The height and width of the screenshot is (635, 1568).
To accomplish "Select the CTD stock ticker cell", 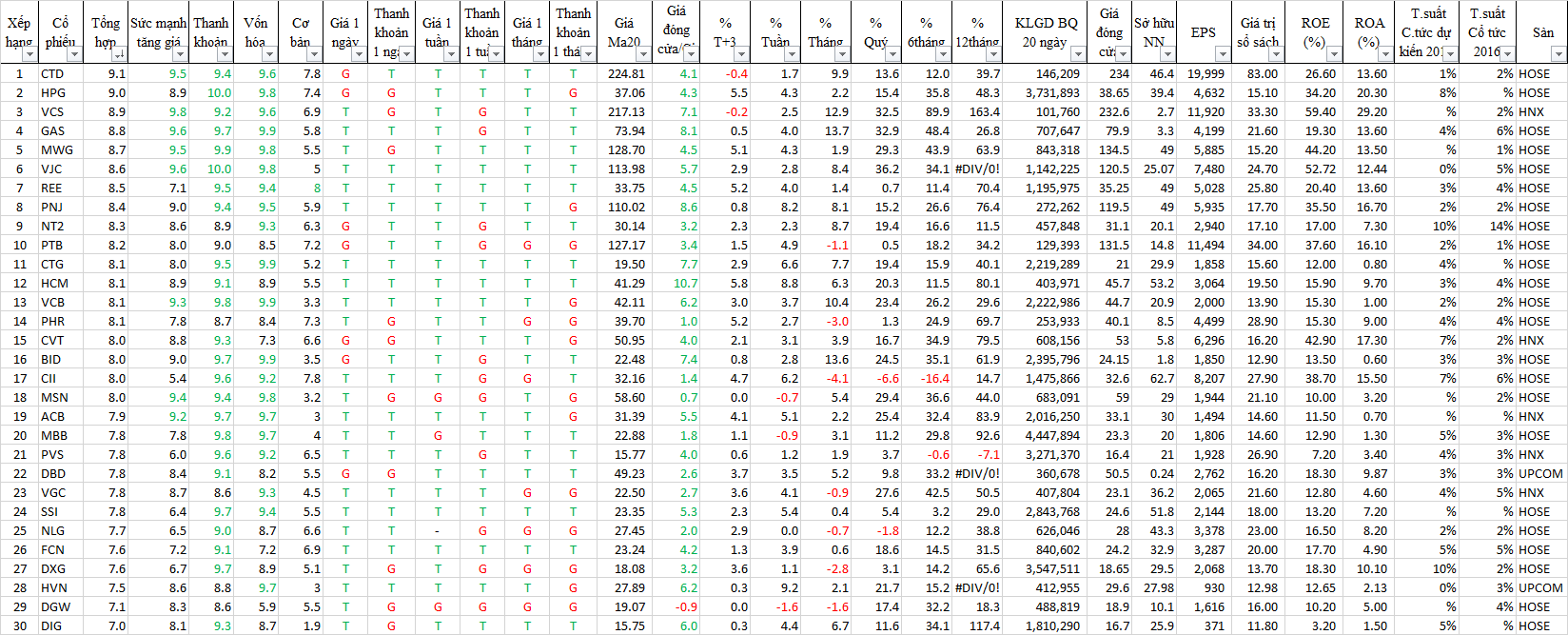I will click(x=62, y=73).
